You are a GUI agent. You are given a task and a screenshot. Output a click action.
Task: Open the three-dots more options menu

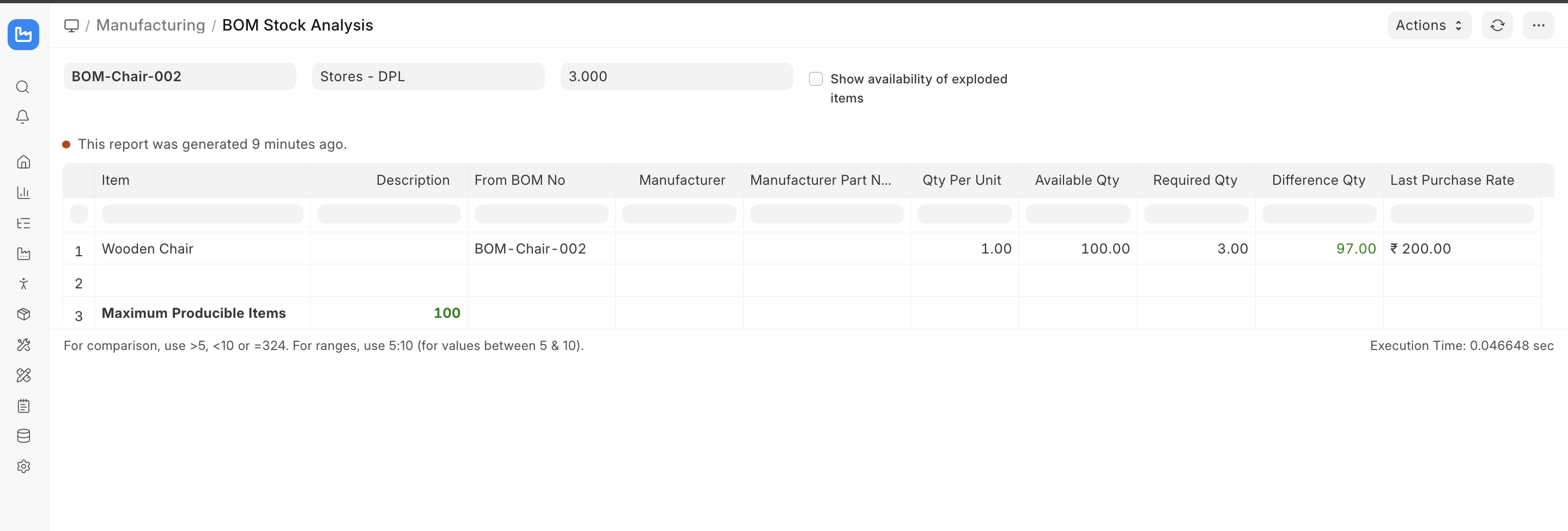(1538, 26)
